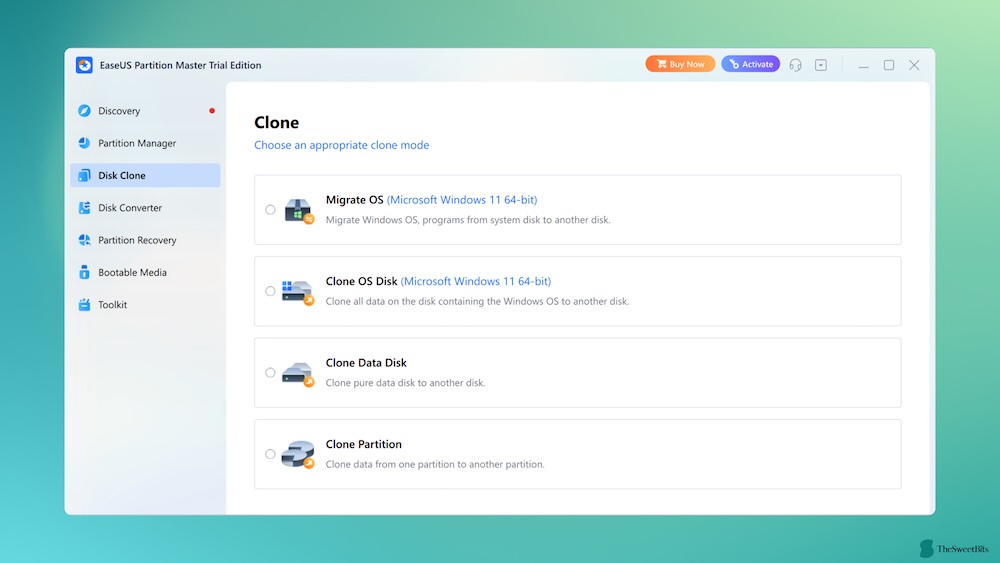Open support via the headset icon
This screenshot has height=563, width=1000.
795,65
